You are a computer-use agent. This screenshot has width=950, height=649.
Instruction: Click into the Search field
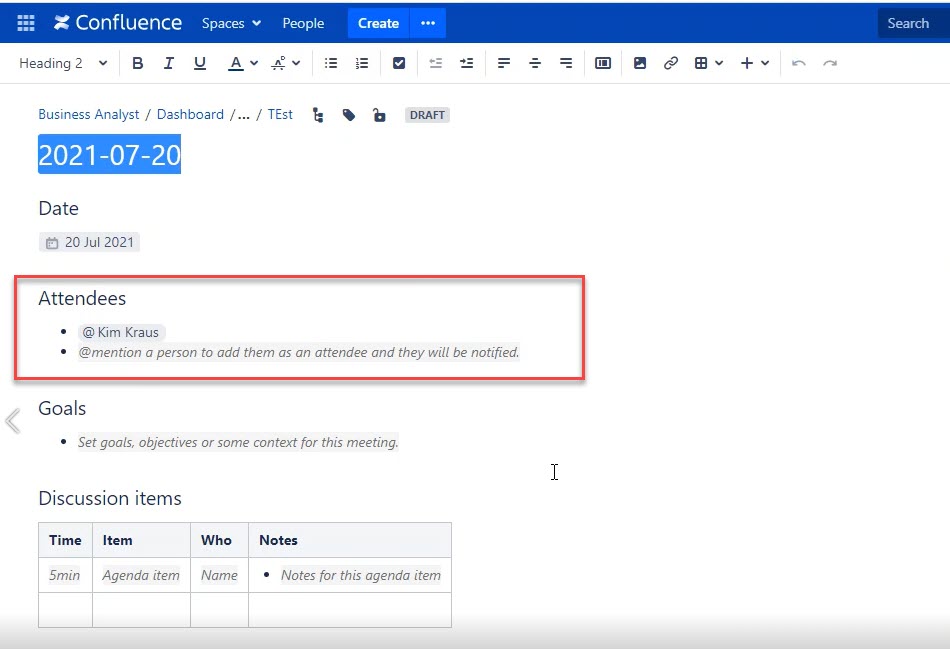pos(914,23)
